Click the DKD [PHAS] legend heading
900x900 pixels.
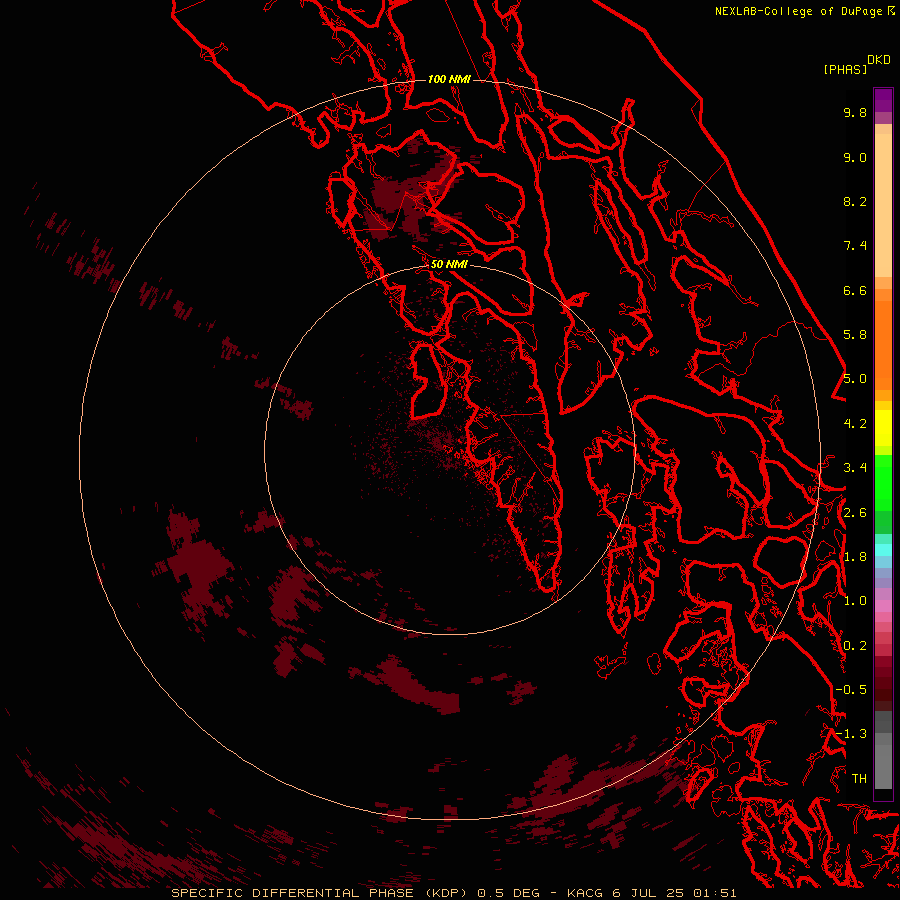tap(856, 64)
